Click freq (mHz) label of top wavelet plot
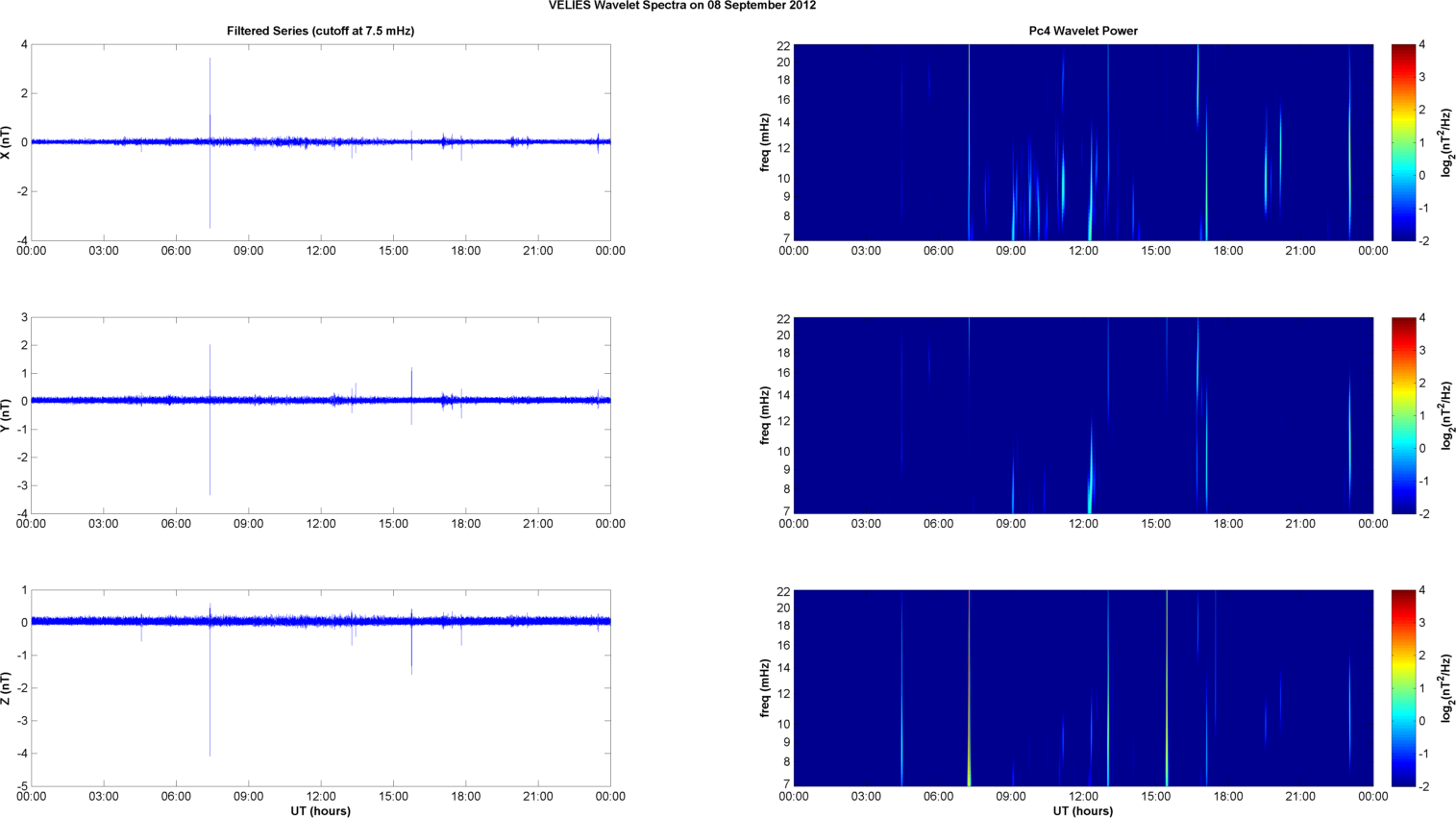1456x818 pixels. 765,142
